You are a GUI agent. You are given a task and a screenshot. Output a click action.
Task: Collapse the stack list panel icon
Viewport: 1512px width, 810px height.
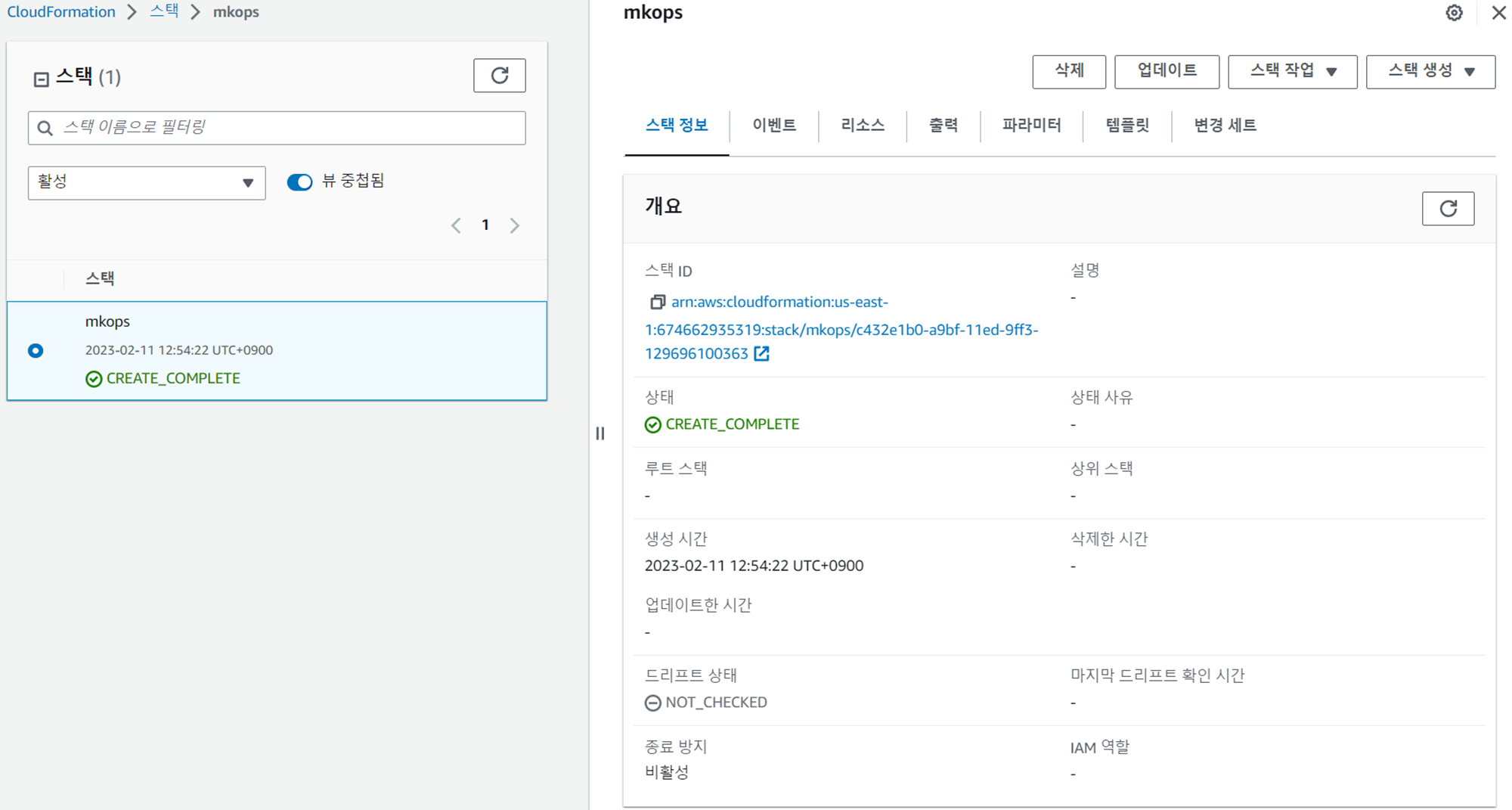tap(41, 79)
